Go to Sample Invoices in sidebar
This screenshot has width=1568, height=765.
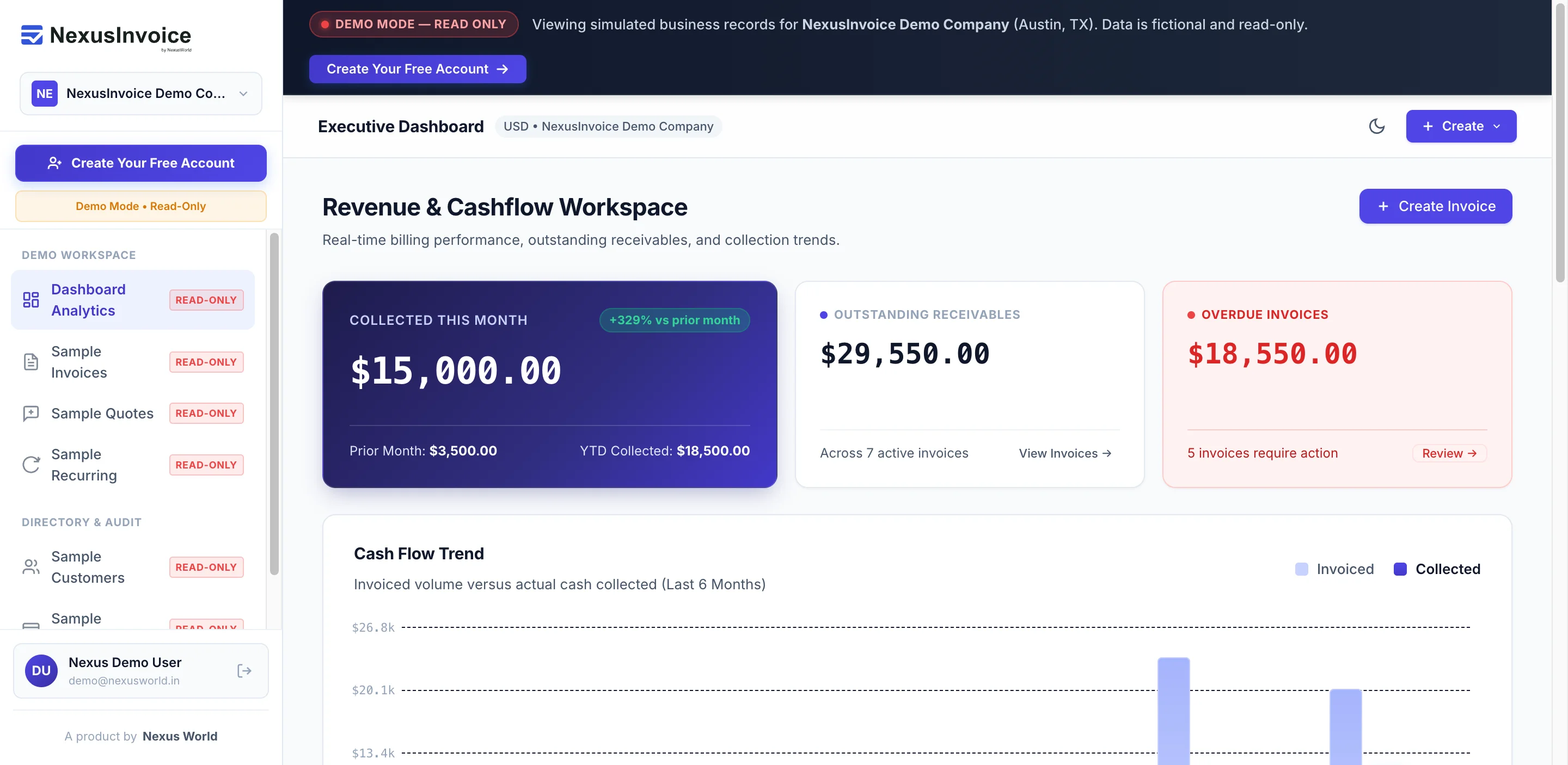tap(133, 362)
